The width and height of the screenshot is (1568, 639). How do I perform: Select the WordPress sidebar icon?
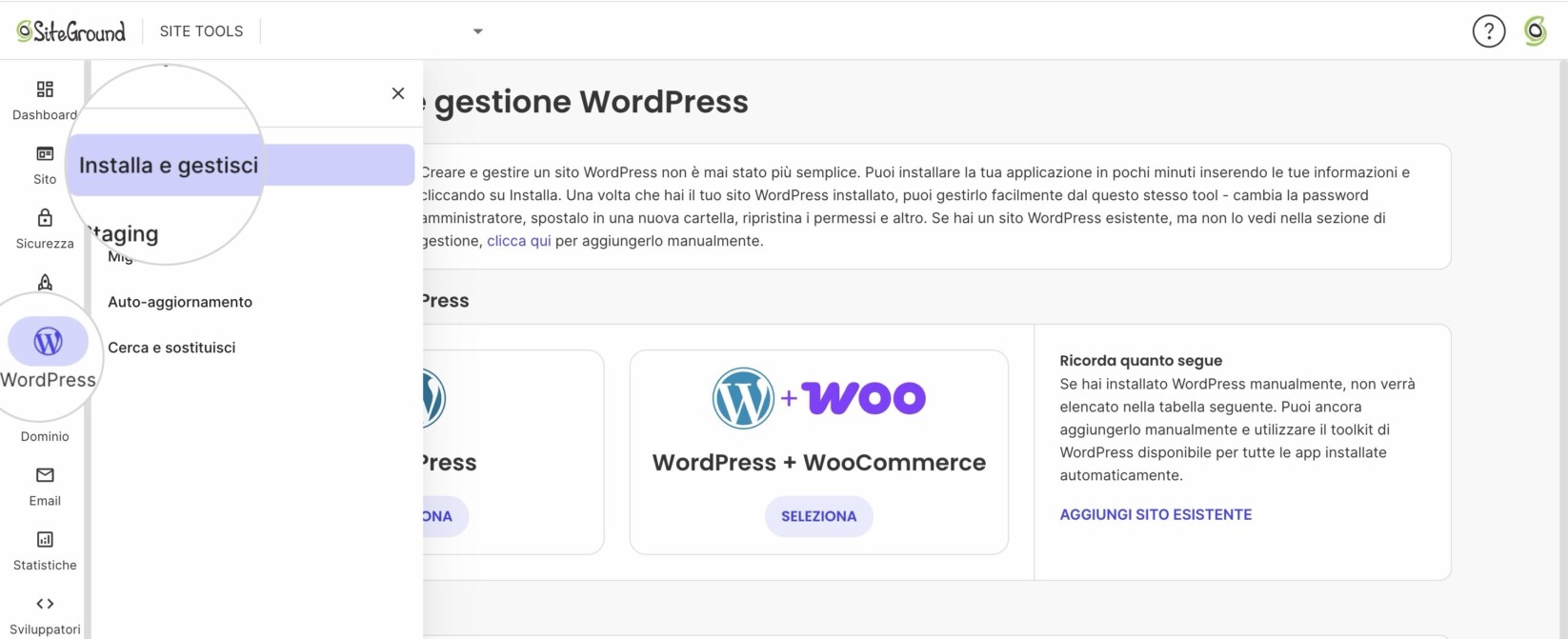click(x=48, y=341)
